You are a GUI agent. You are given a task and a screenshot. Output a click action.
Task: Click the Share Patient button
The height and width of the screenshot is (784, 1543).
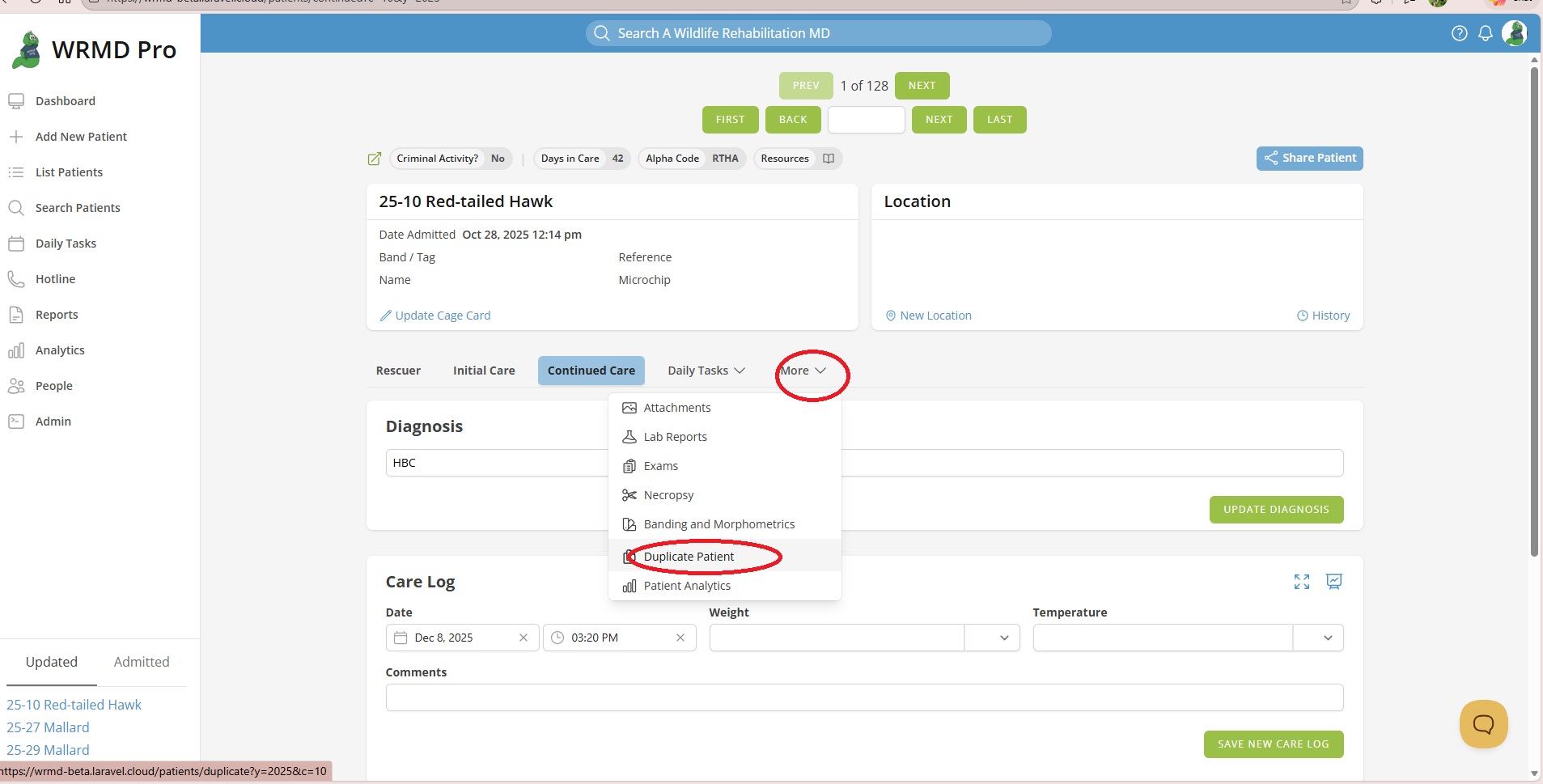(1309, 159)
